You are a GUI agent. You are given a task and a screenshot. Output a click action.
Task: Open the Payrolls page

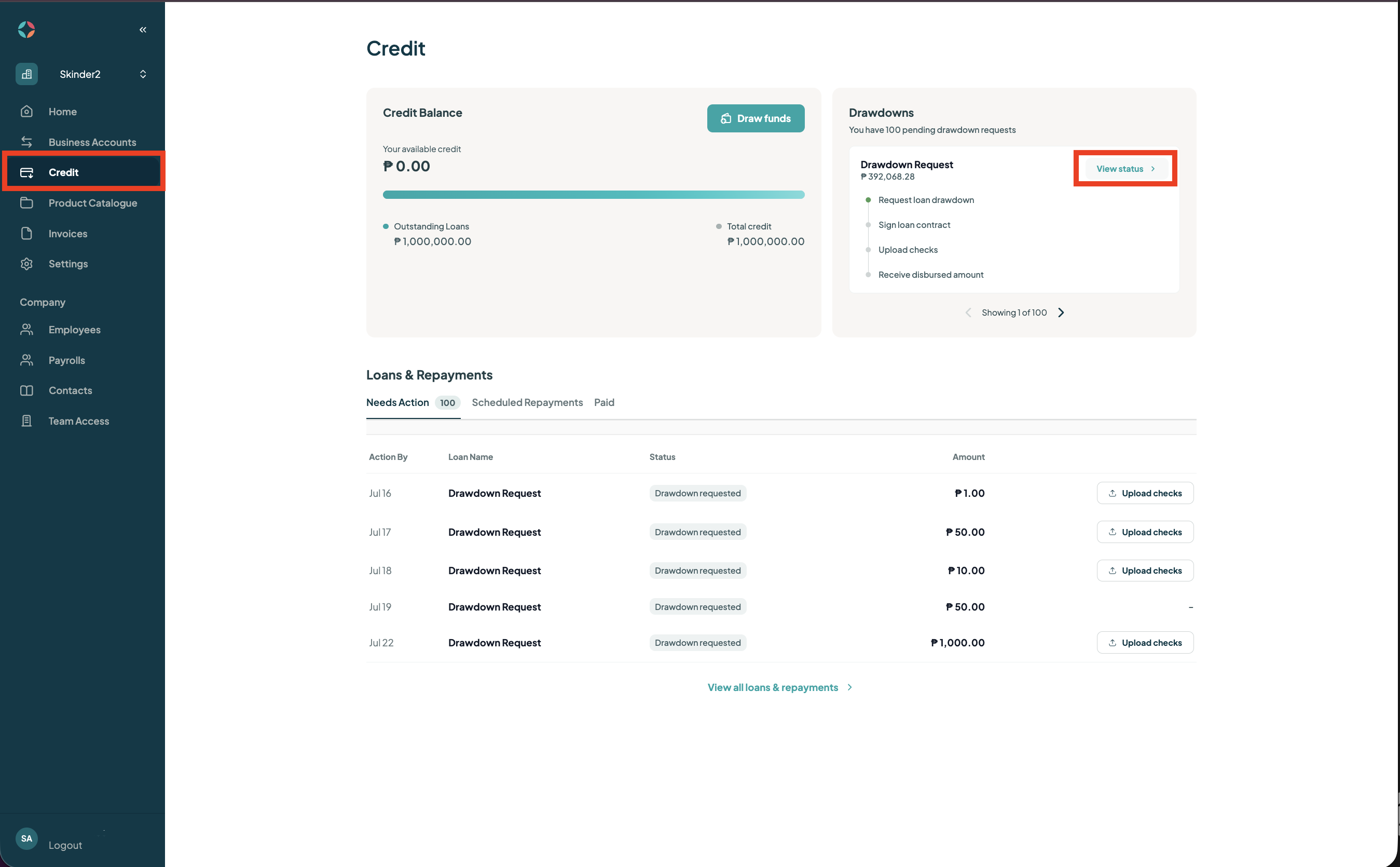[66, 360]
